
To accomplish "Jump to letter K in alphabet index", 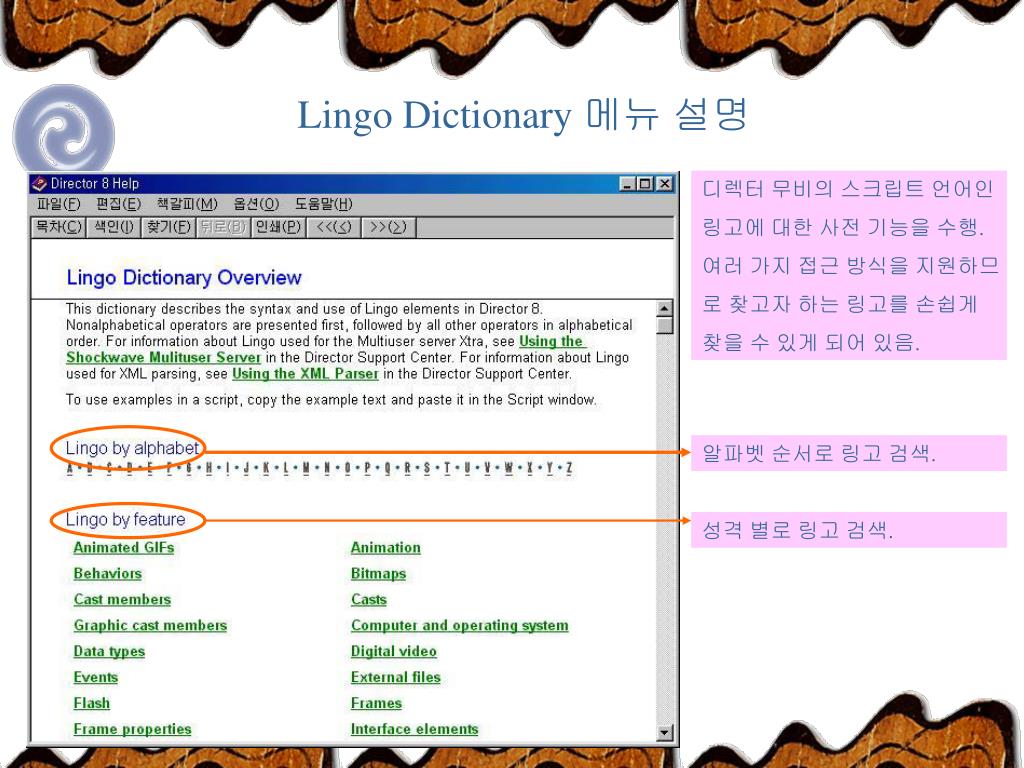I will coord(266,468).
